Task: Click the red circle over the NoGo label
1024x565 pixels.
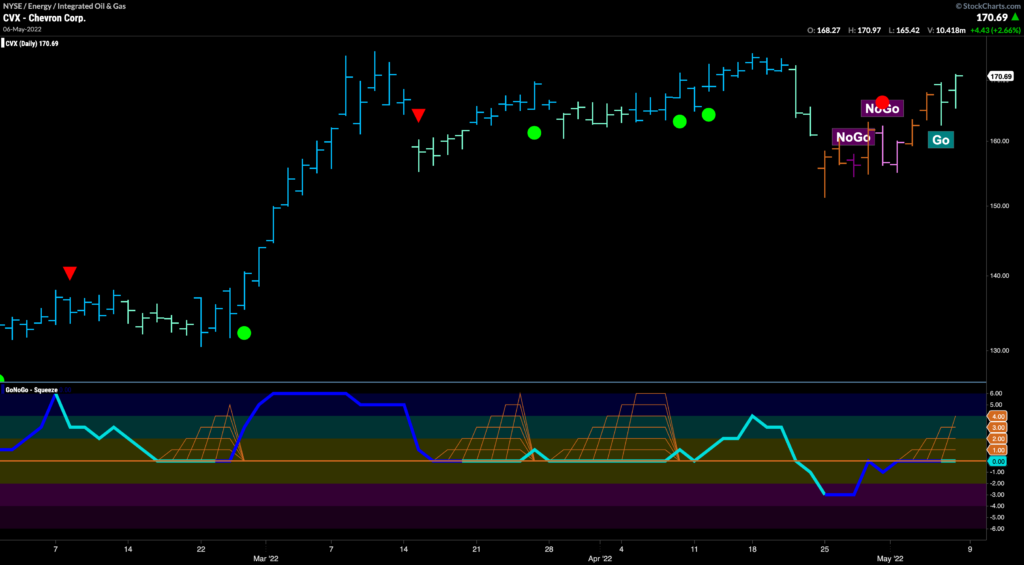Action: point(882,102)
